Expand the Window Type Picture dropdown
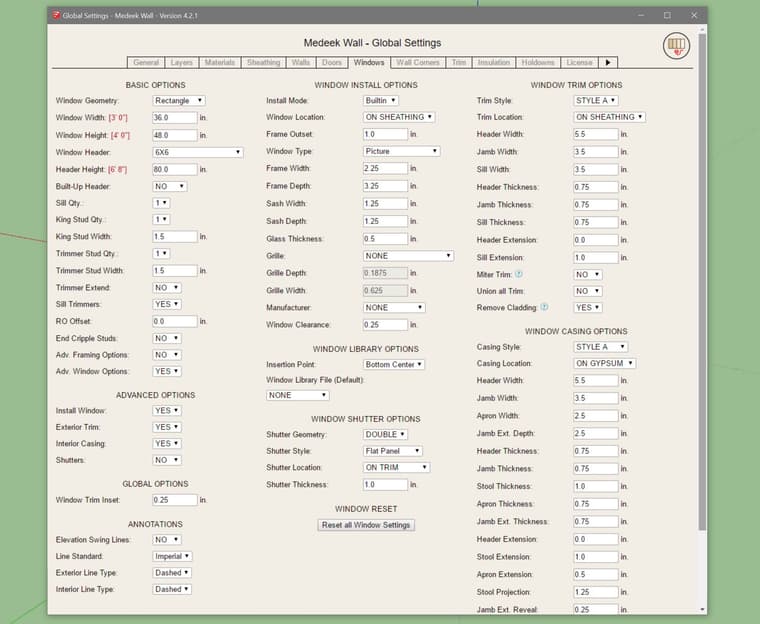The width and height of the screenshot is (760, 624). point(401,151)
